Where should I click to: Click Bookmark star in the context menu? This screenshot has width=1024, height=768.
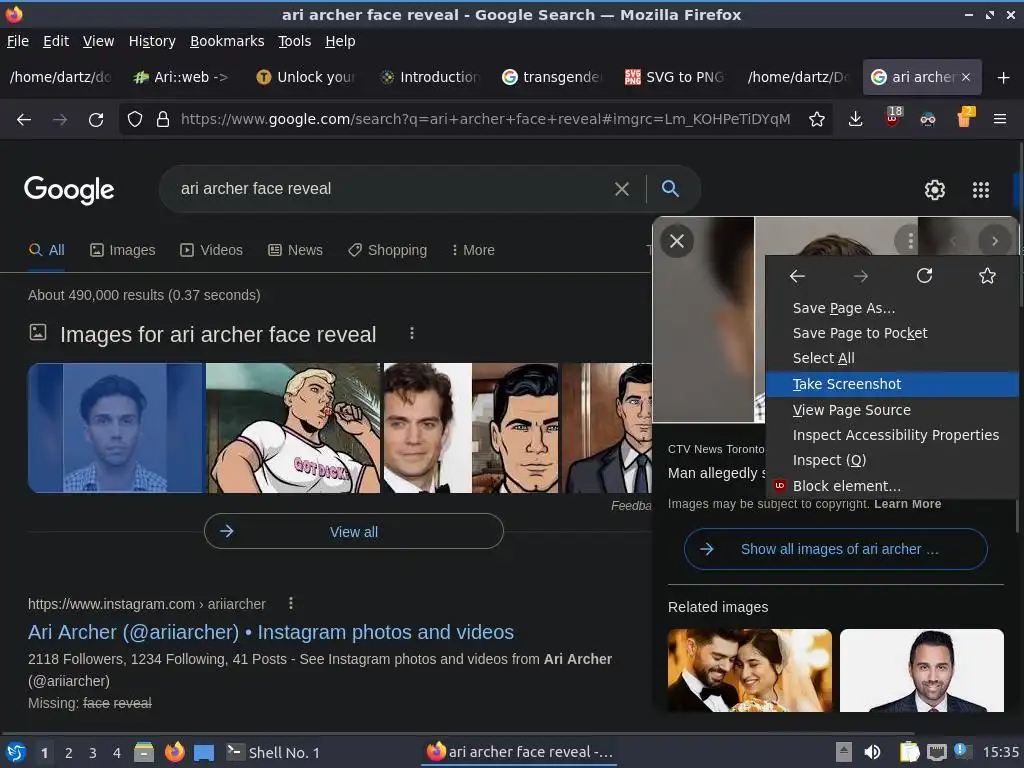(987, 276)
